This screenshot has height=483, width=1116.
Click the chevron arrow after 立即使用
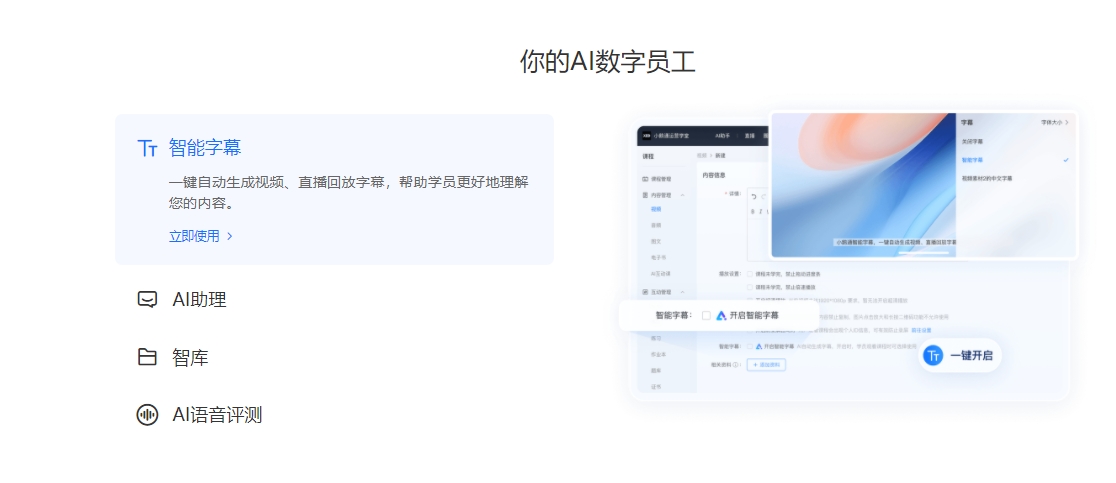point(230,237)
